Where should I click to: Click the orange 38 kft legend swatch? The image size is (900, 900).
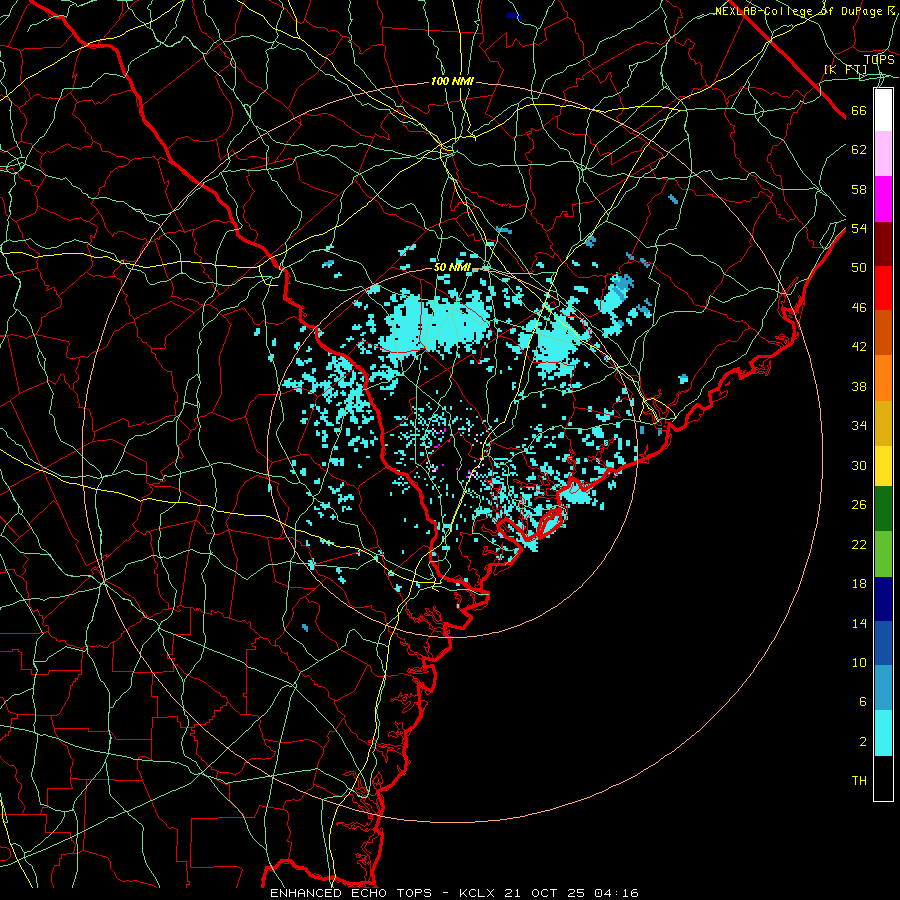point(883,378)
